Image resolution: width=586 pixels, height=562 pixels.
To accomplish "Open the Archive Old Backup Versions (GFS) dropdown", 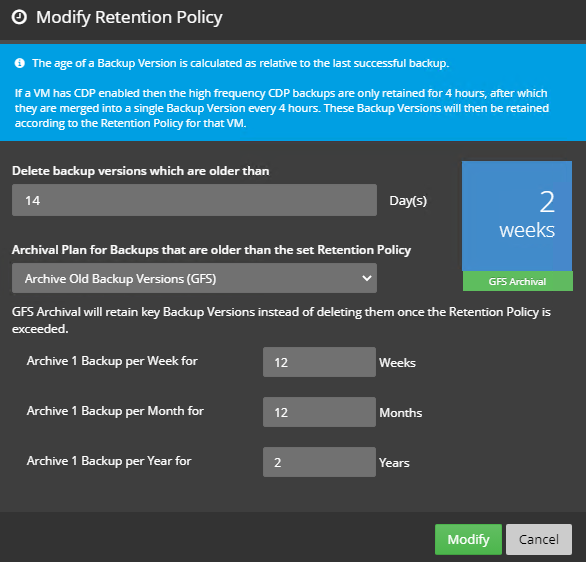I will click(x=194, y=278).
